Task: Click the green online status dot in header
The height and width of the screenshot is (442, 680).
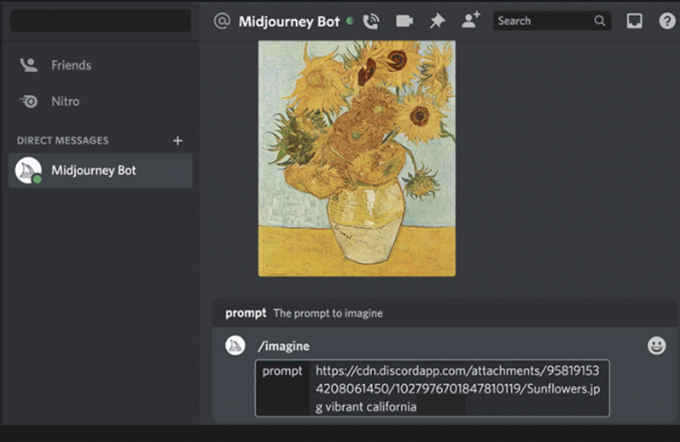Action: click(x=350, y=21)
